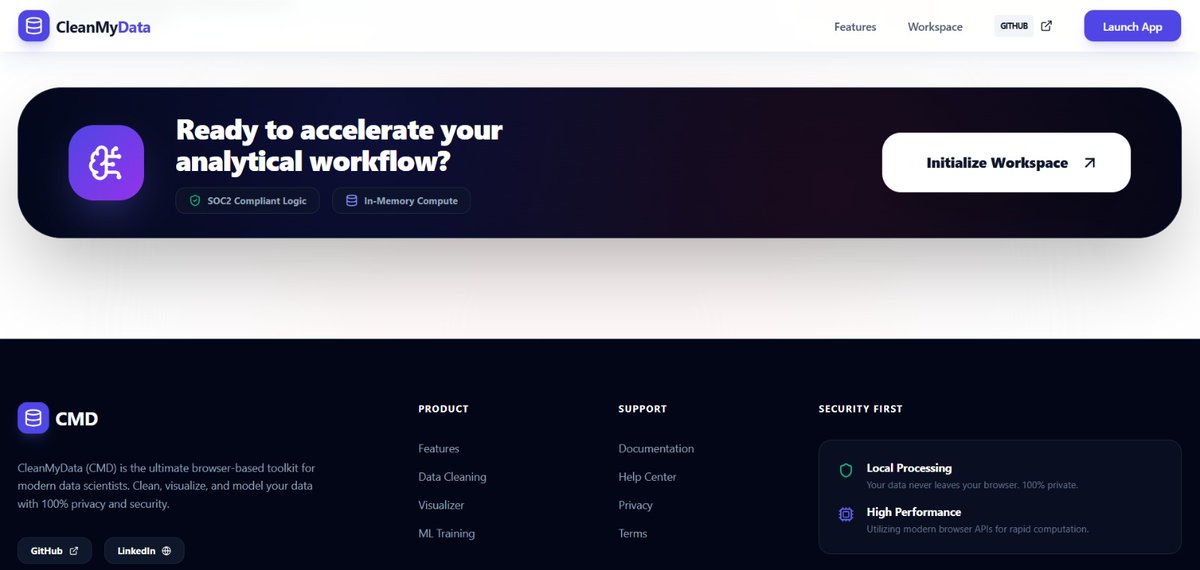Viewport: 1200px width, 570px height.
Task: Click 'Utilizing modern browser APIs' description text
Action: [977, 529]
